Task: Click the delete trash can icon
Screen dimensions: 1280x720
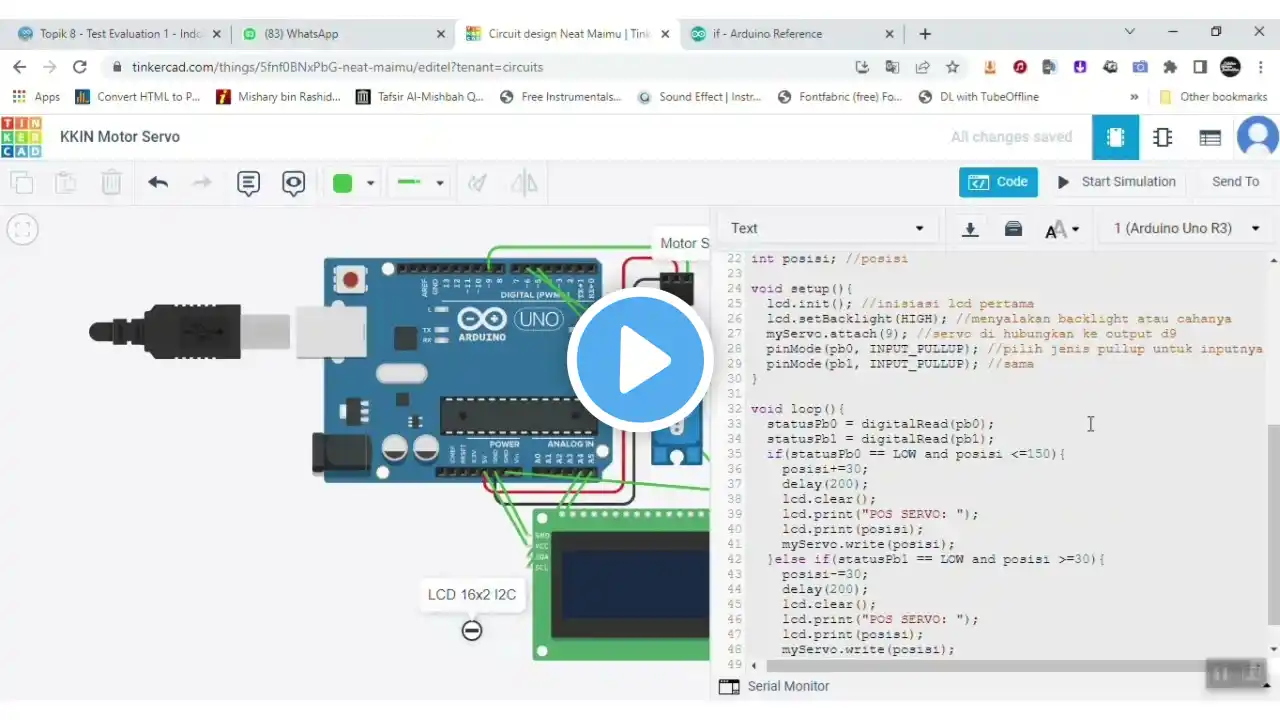Action: coord(111,183)
